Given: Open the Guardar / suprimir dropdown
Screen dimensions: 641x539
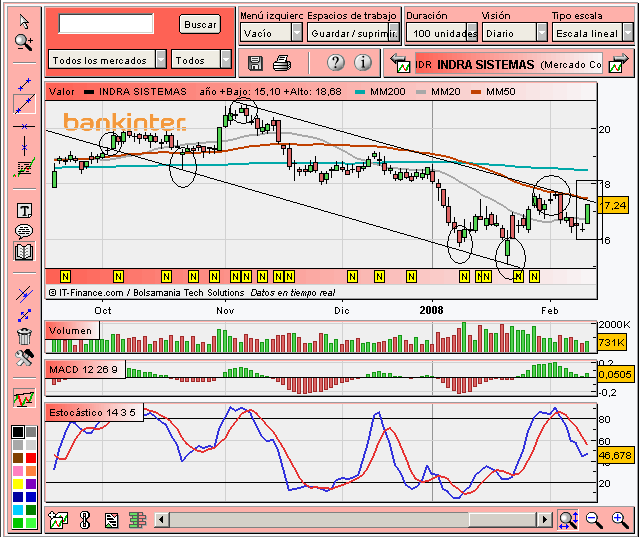Looking at the screenshot, I should 353,33.
